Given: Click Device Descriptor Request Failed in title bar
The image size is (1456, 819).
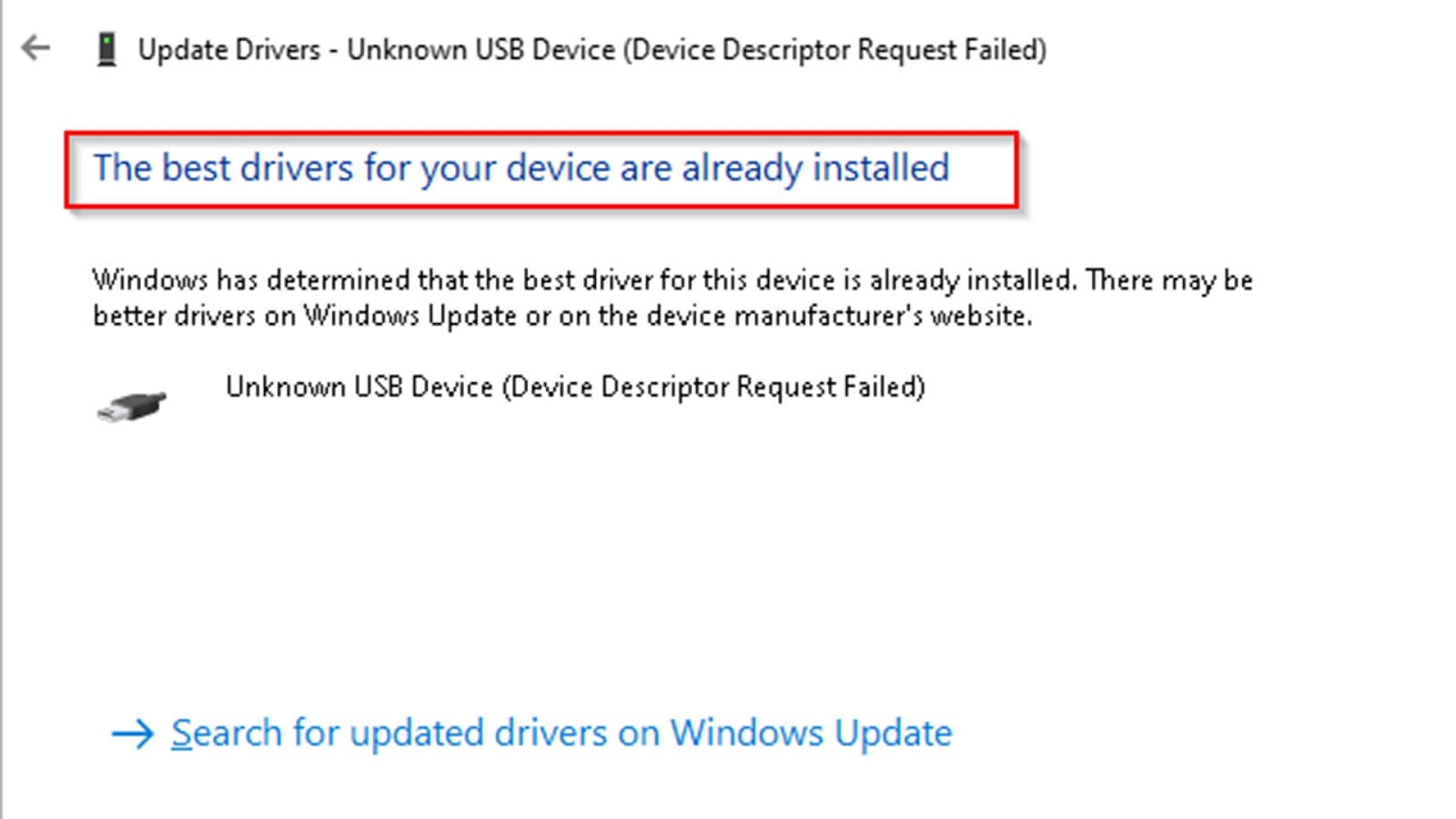Looking at the screenshot, I should pyautogui.click(x=834, y=49).
